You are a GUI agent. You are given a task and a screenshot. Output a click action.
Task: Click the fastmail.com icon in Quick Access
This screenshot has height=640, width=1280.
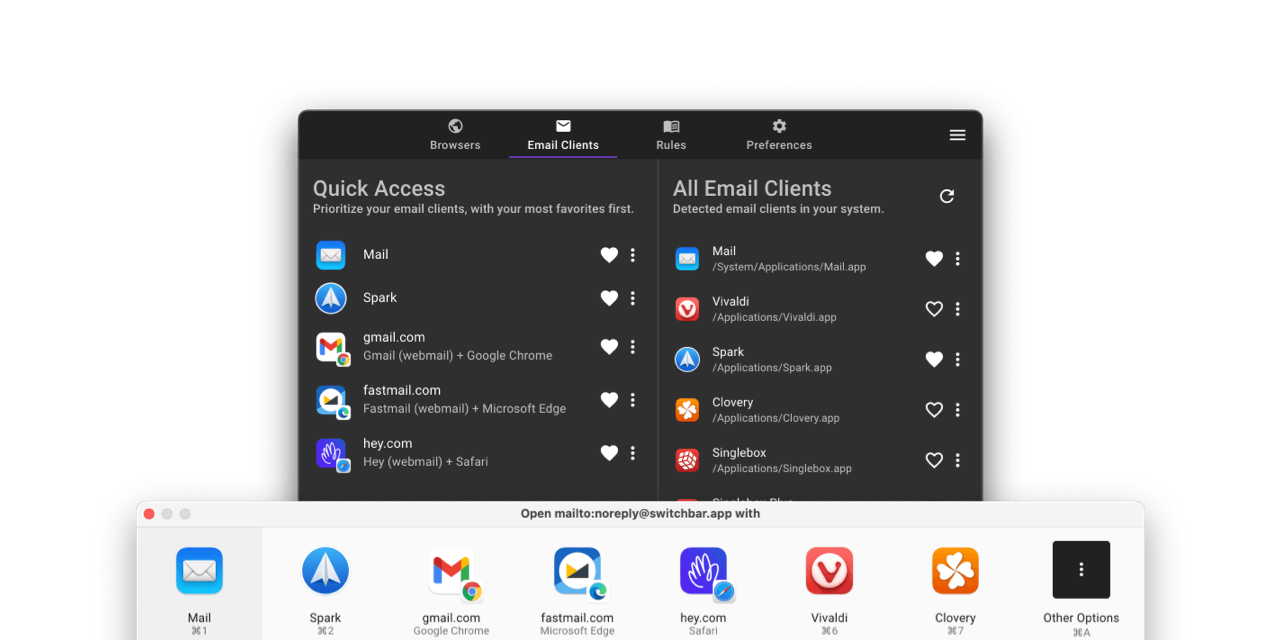pos(332,401)
